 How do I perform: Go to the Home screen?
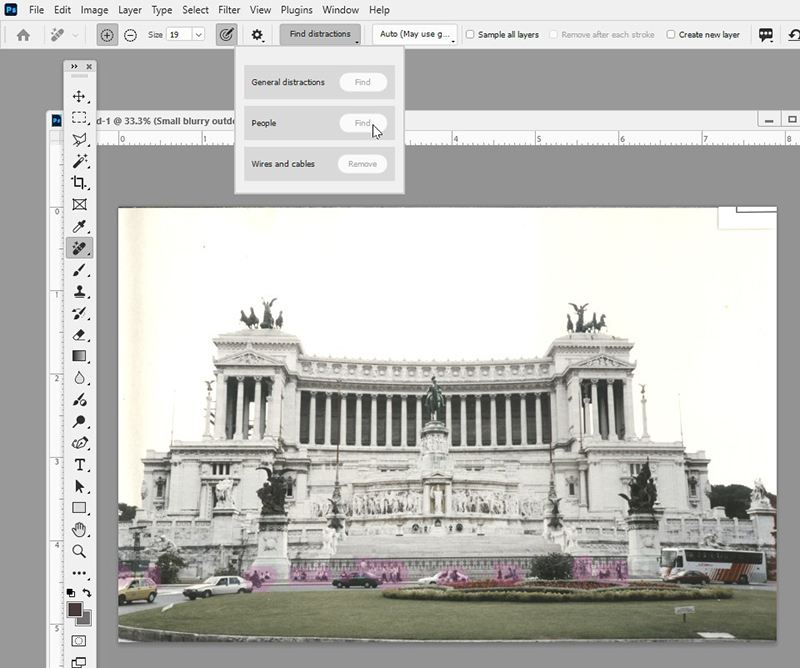click(23, 35)
